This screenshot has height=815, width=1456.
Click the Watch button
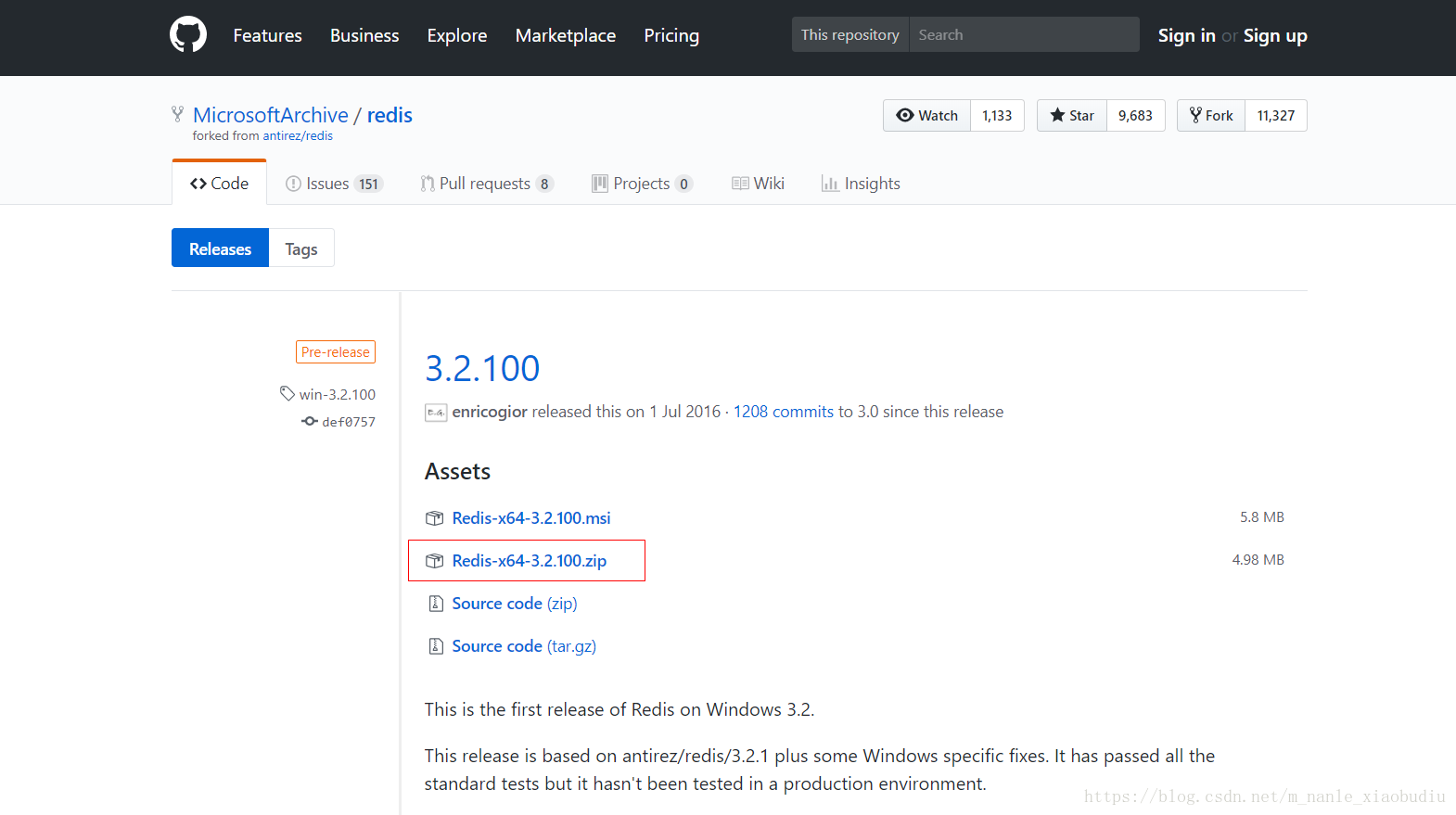(x=926, y=115)
